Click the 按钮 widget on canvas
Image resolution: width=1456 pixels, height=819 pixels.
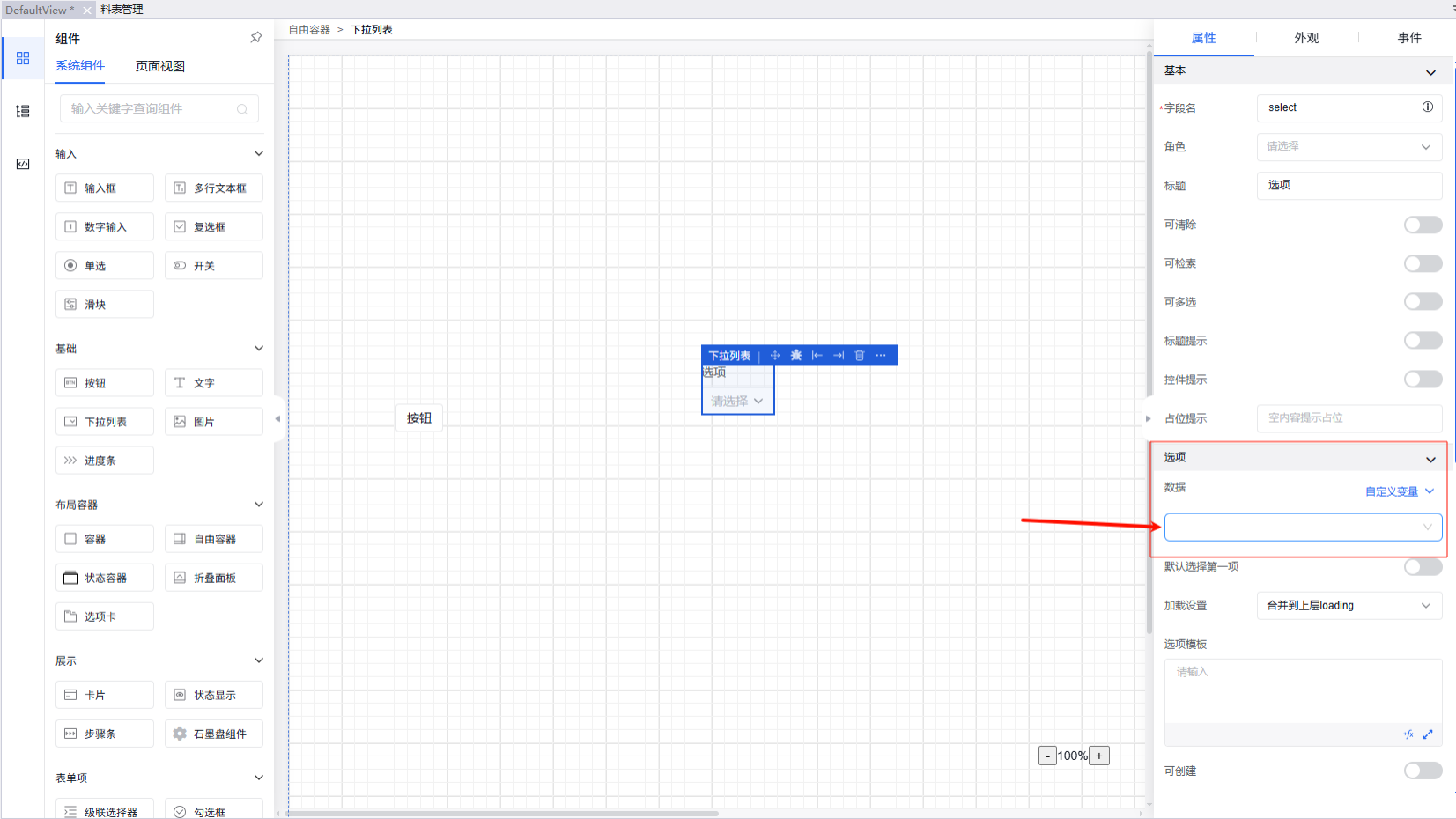tap(419, 418)
